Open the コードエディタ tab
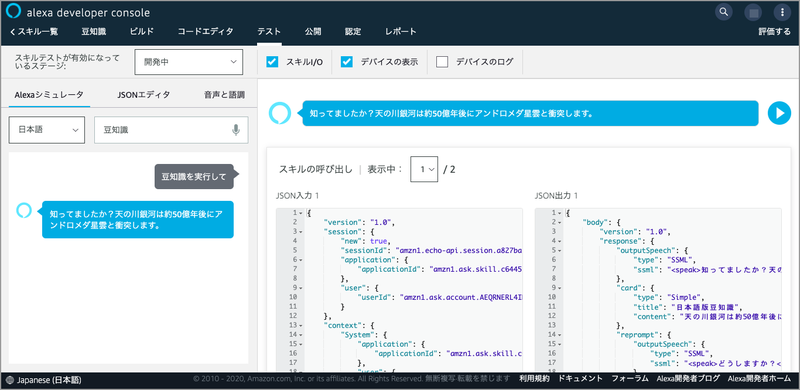The height and width of the screenshot is (390, 800). point(206,32)
